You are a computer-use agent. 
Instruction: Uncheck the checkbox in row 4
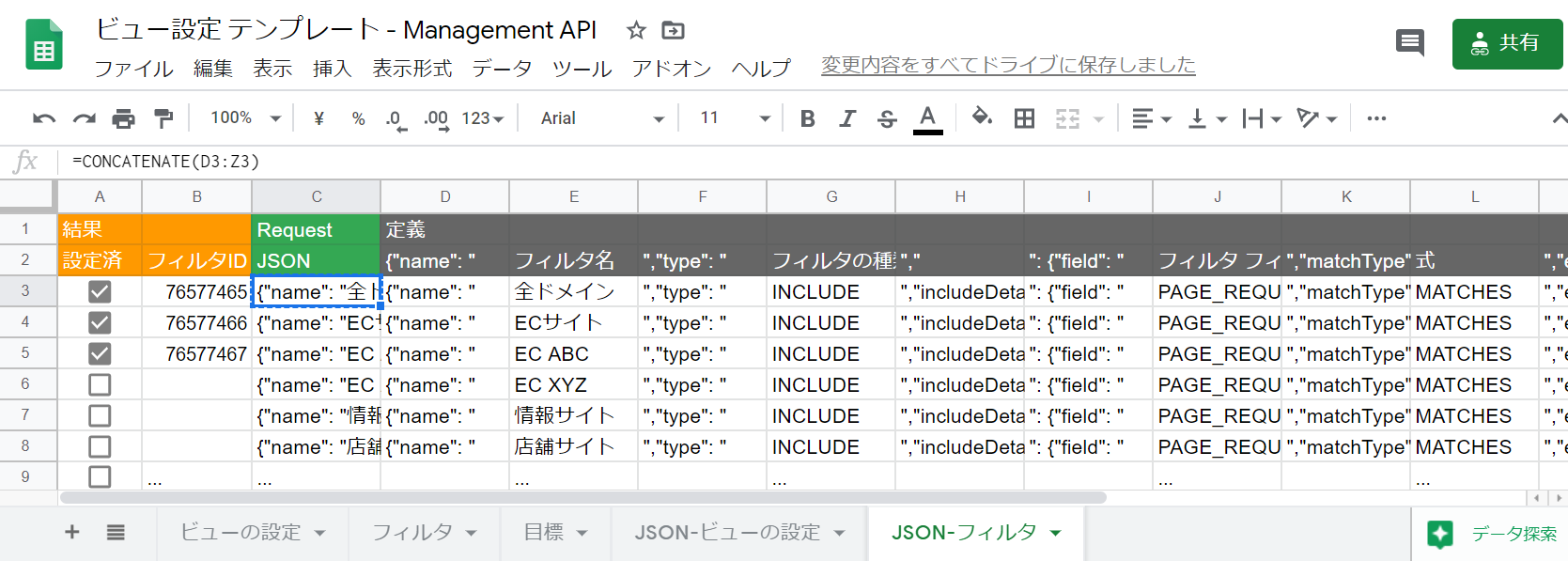(99, 322)
